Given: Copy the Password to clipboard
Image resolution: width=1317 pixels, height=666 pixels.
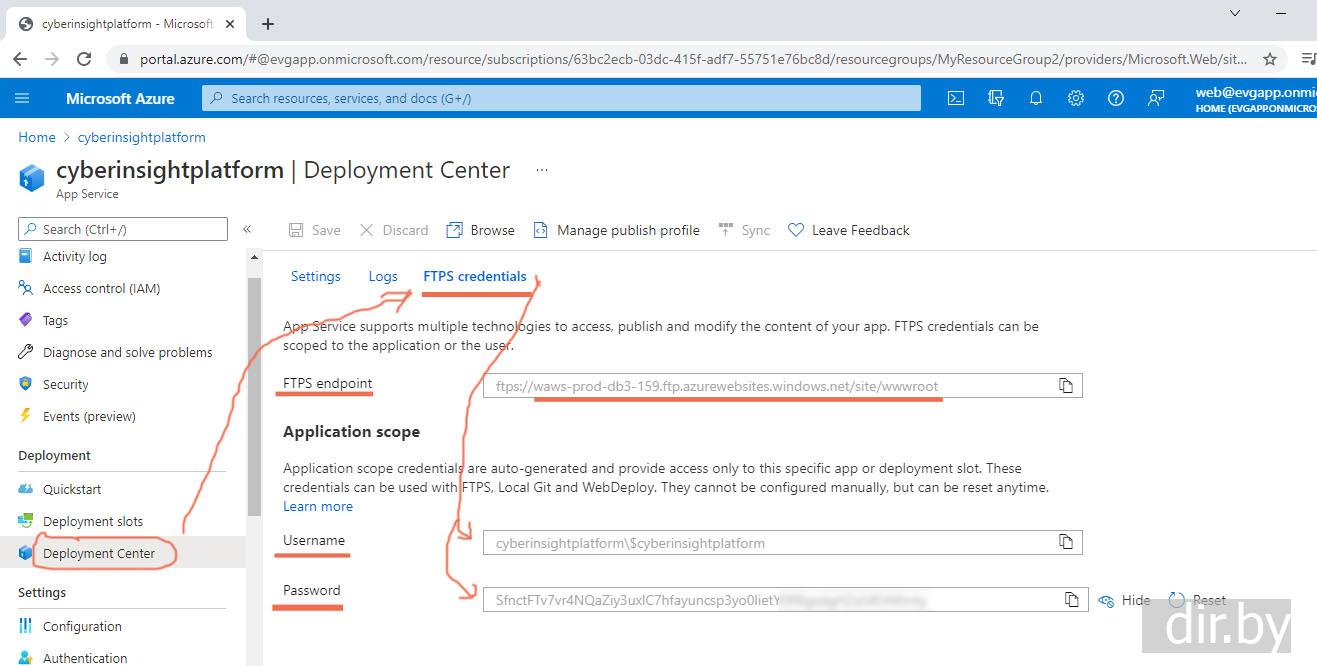Looking at the screenshot, I should tap(1071, 600).
